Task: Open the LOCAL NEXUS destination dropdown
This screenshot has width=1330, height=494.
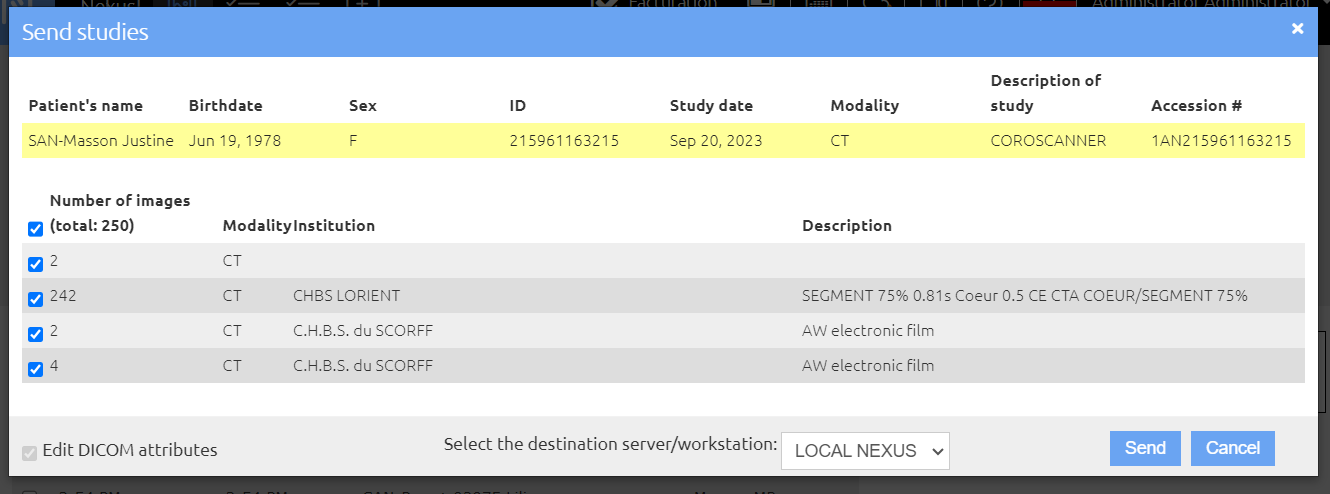Action: 865,451
